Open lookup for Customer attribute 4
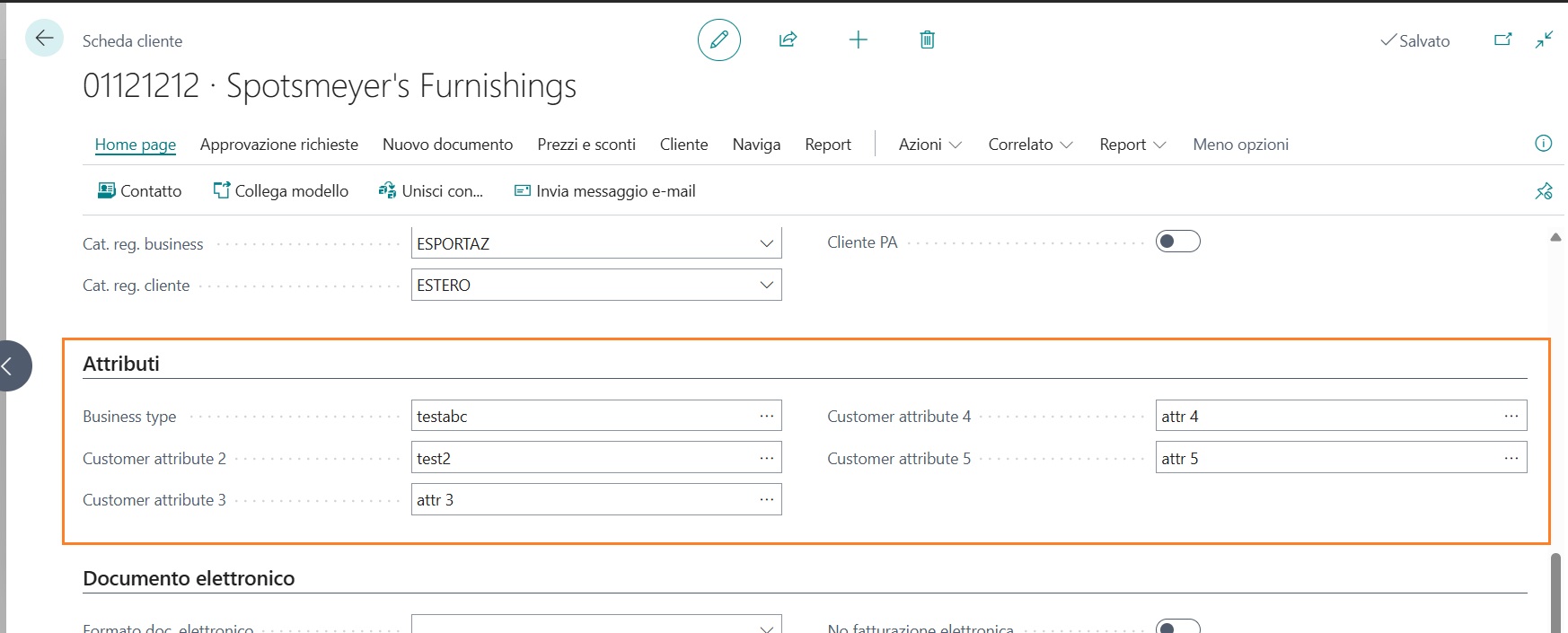This screenshot has height=633, width=1568. pos(1511,416)
